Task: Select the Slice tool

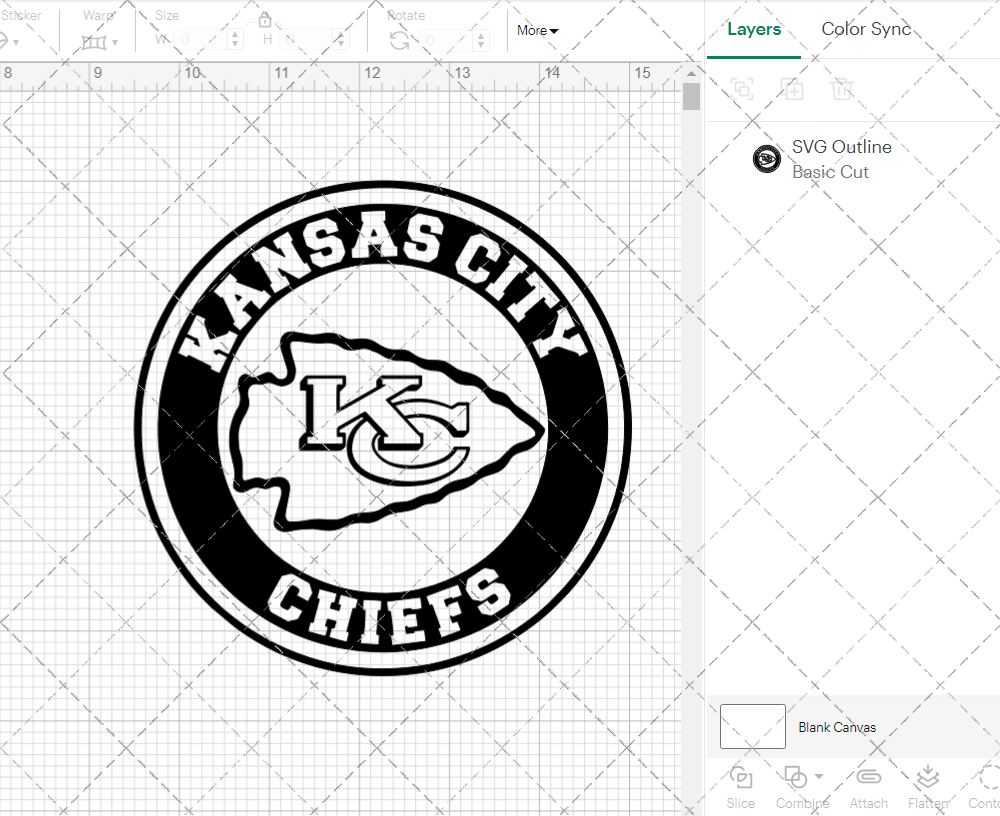Action: coord(740,787)
